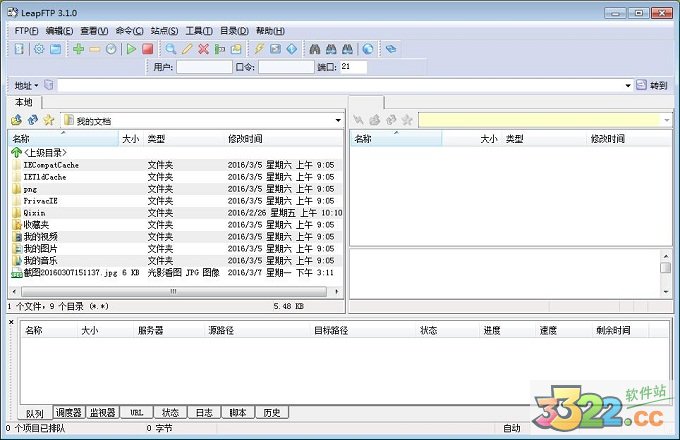The width and height of the screenshot is (680, 440).
Task: Click the third binoculars find icon
Action: coord(347,49)
